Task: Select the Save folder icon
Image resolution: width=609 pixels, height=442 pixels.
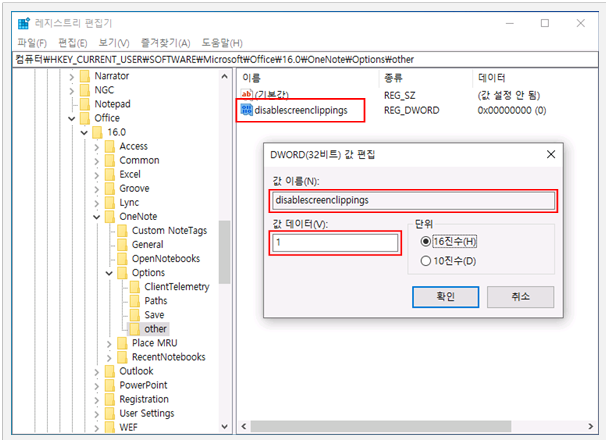Action: (135, 315)
